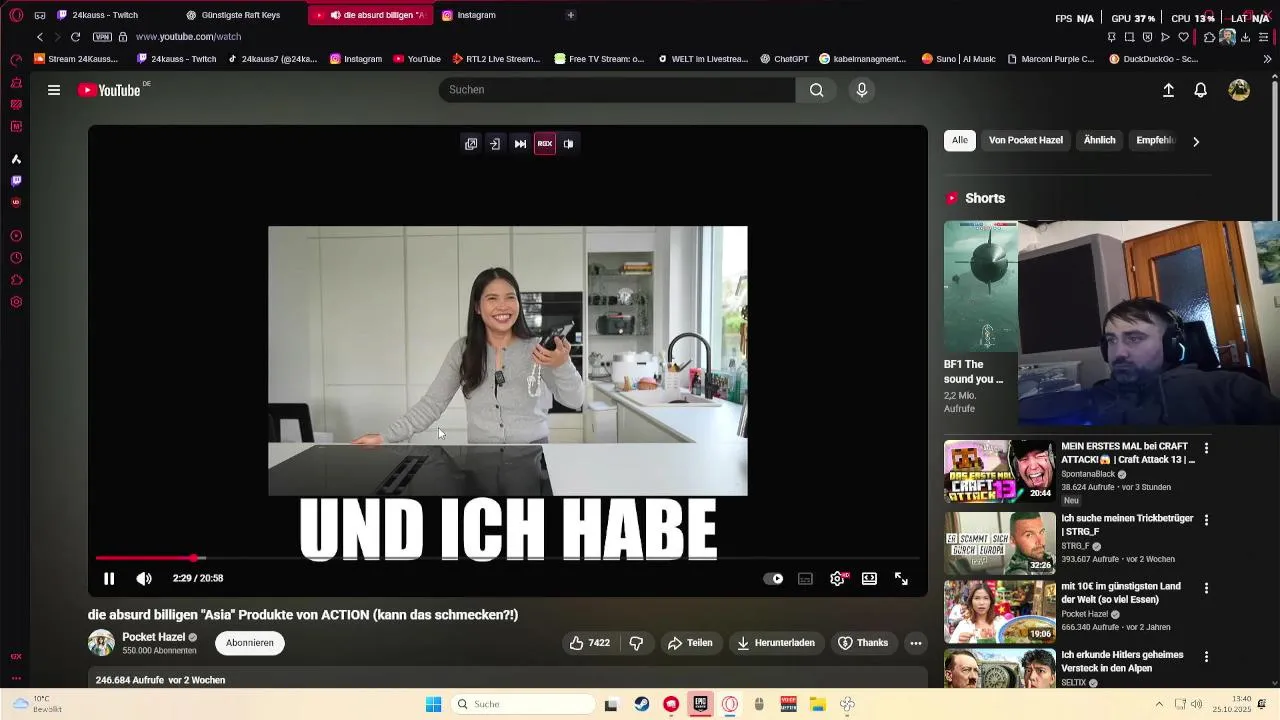Screen dimensions: 1280x720
Task: Take snapshot with toolbar capture icon
Action: point(1129,37)
